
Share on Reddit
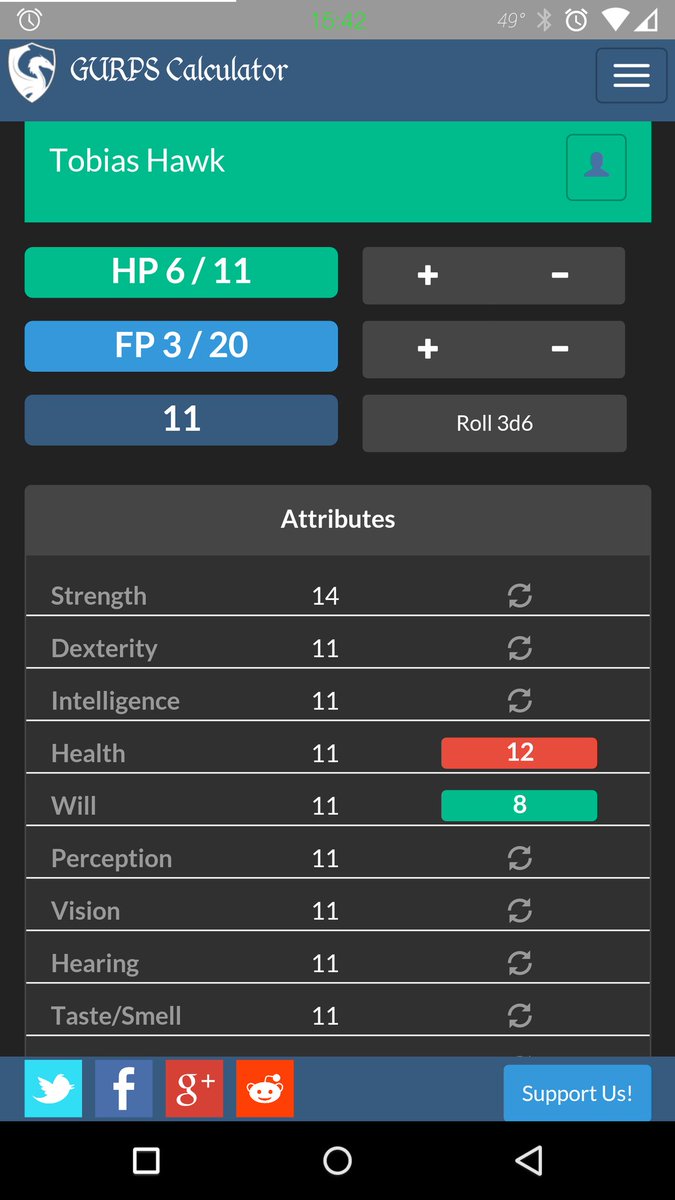264,1088
